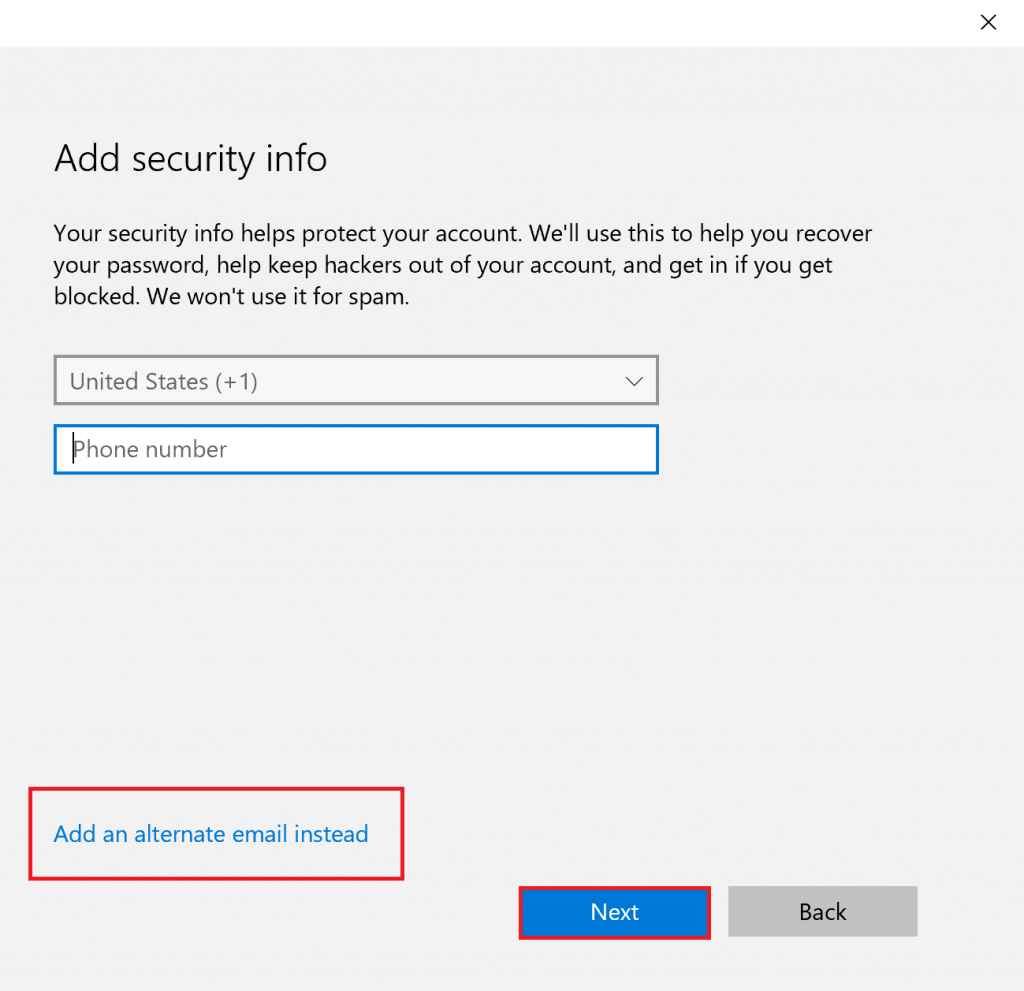Close the Add security info dialog
This screenshot has width=1024, height=991.
click(x=988, y=22)
